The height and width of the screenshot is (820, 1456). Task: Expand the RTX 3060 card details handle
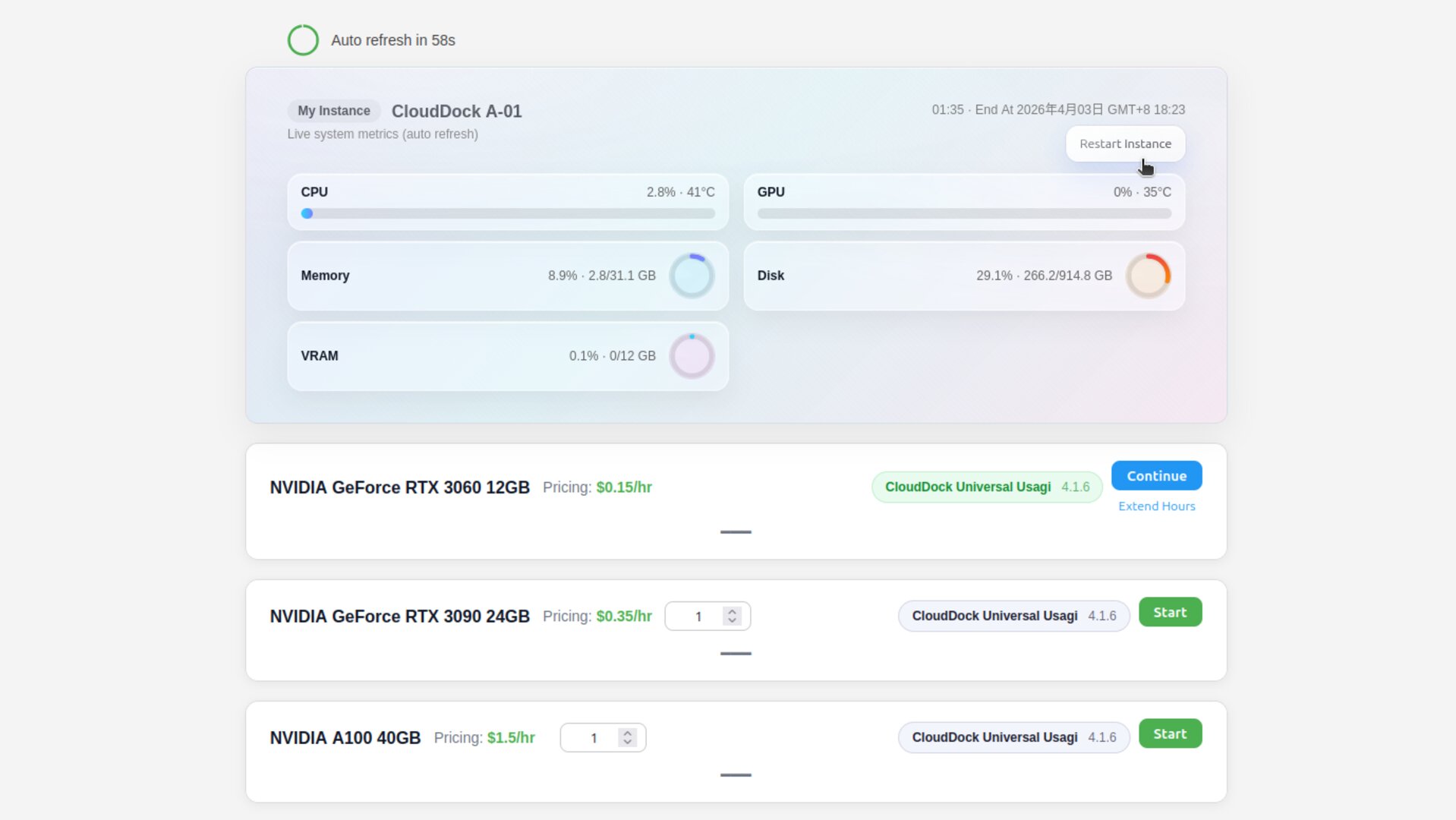(x=735, y=532)
